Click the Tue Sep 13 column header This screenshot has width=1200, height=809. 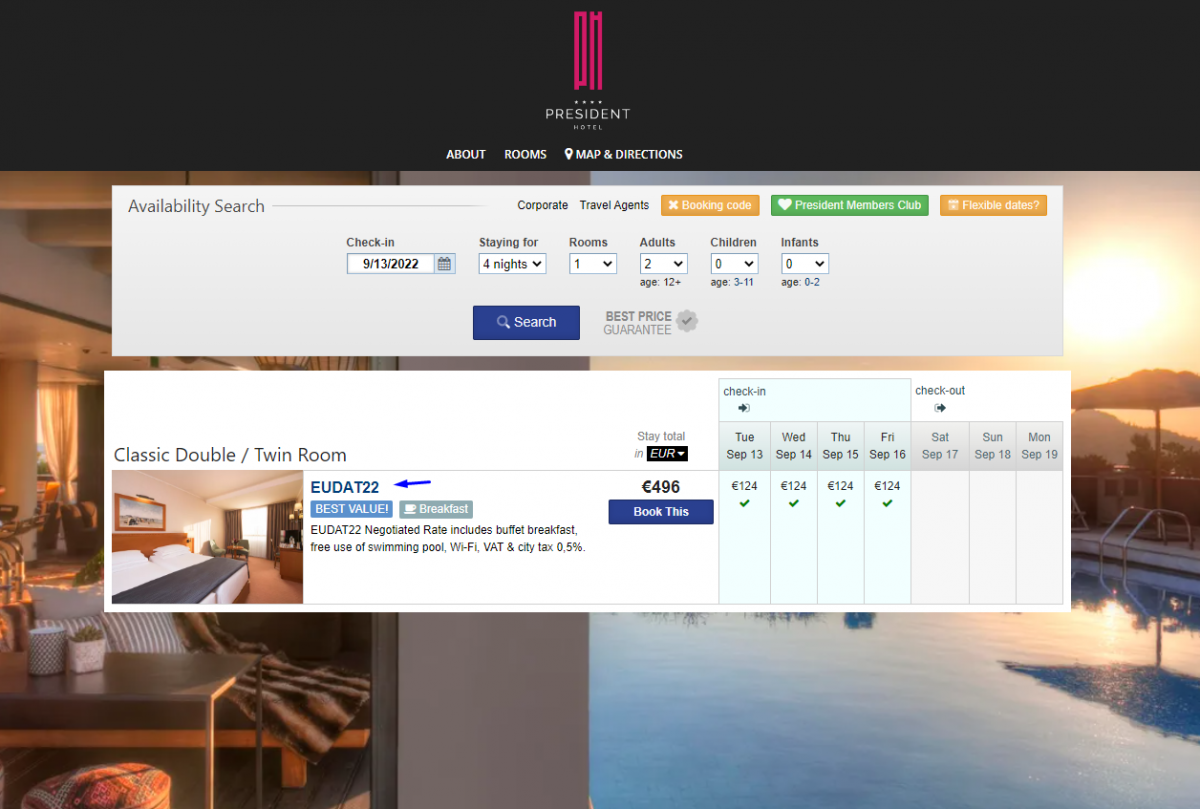(x=745, y=446)
